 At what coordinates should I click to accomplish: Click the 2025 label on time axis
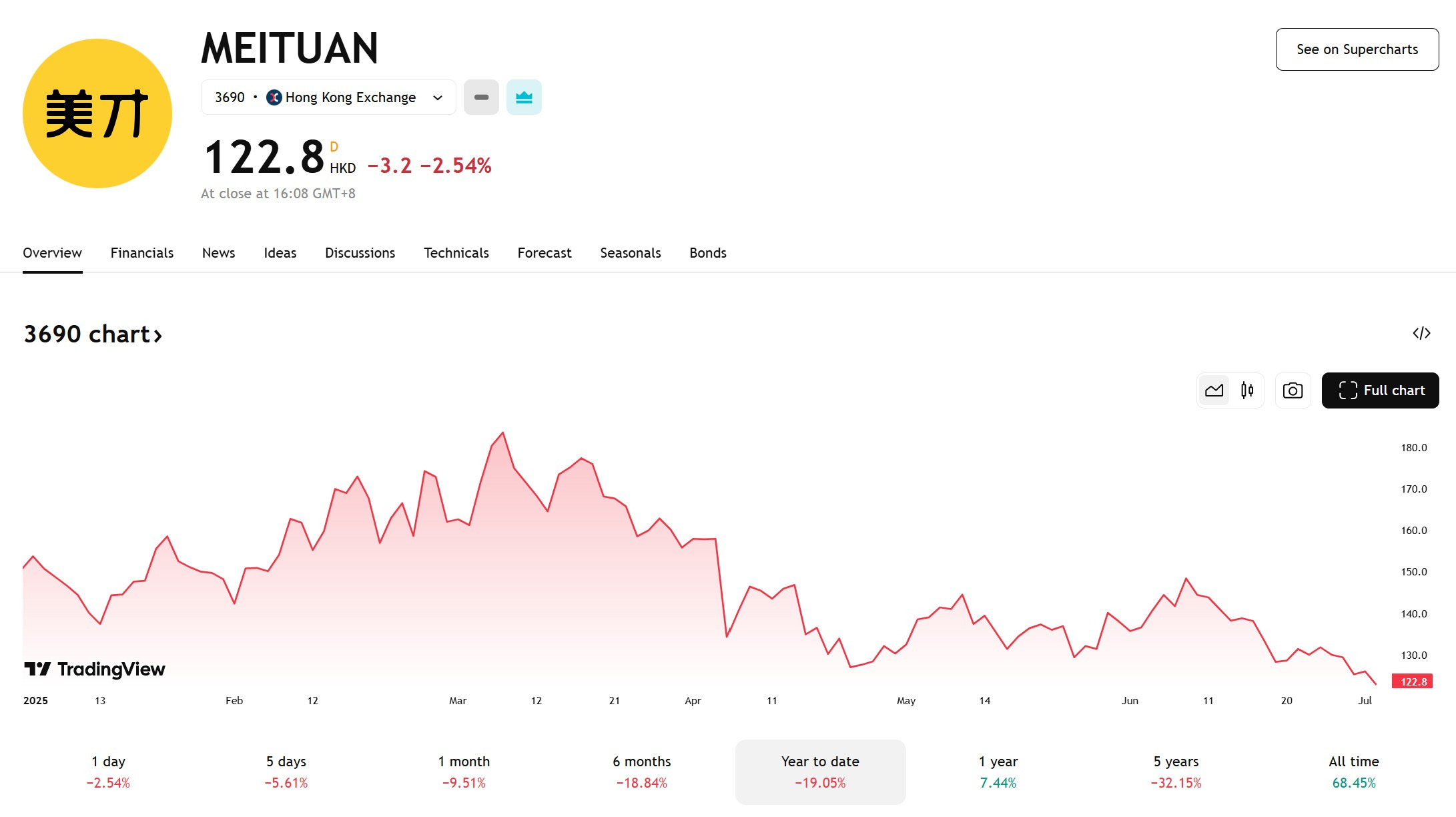point(35,701)
